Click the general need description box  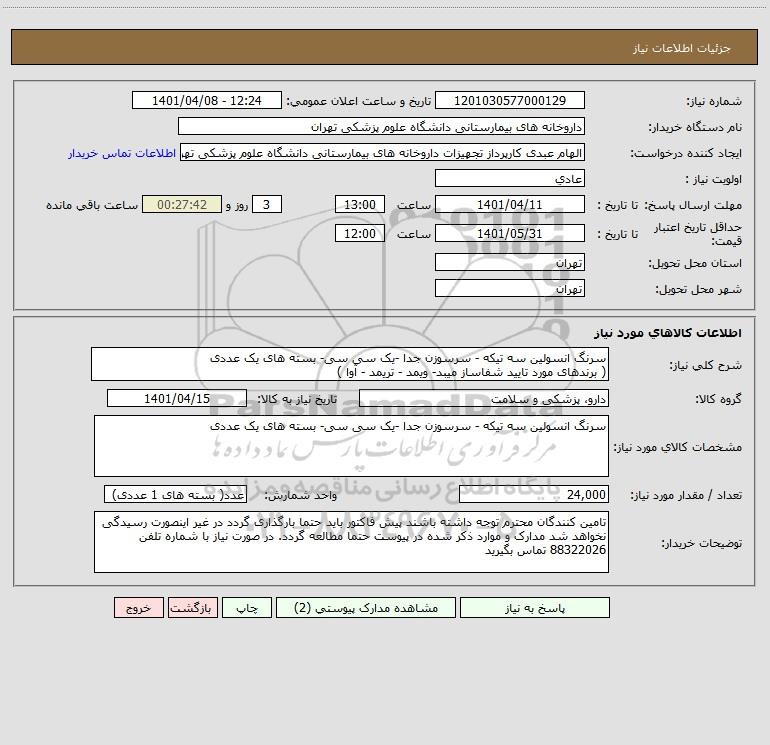350,364
